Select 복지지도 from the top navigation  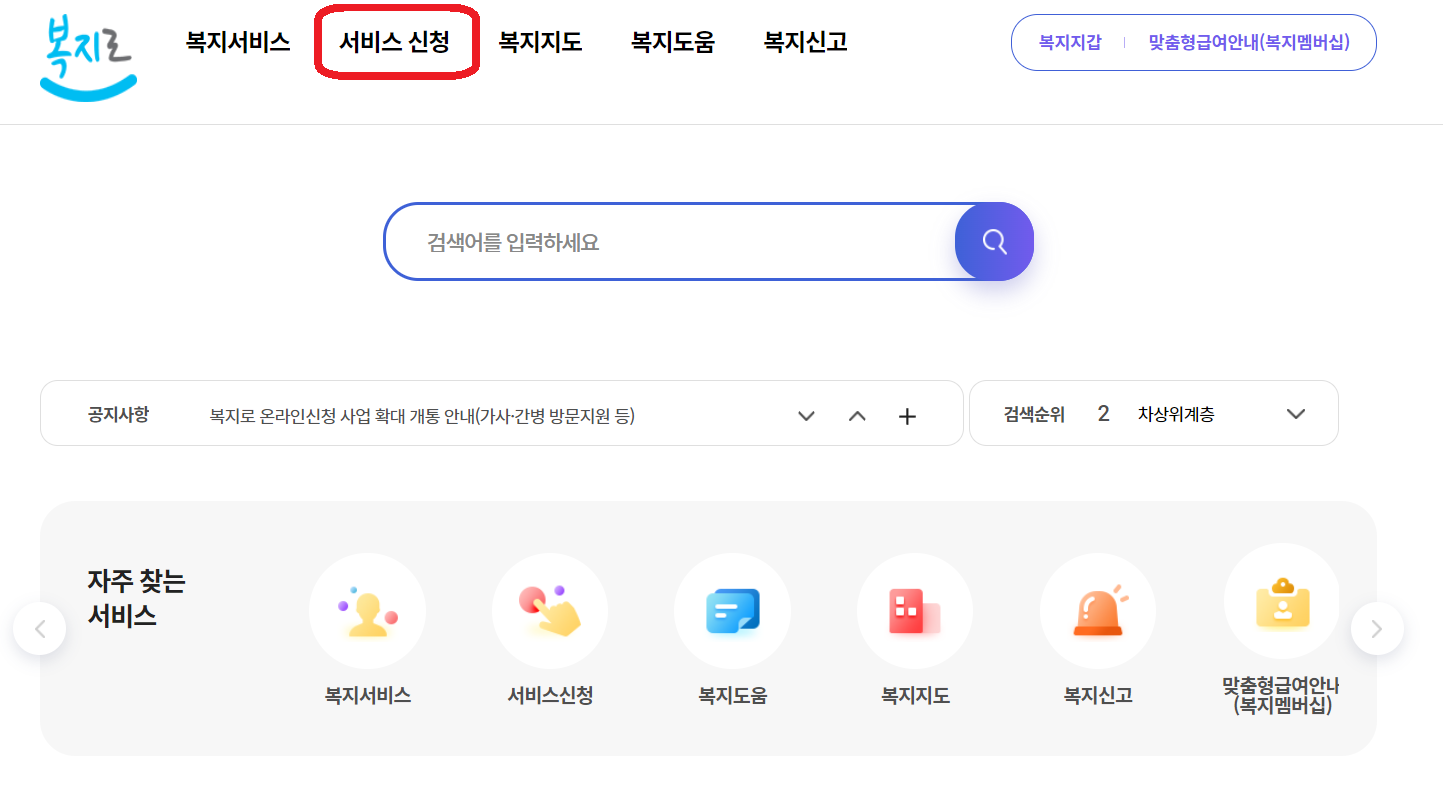click(x=540, y=42)
